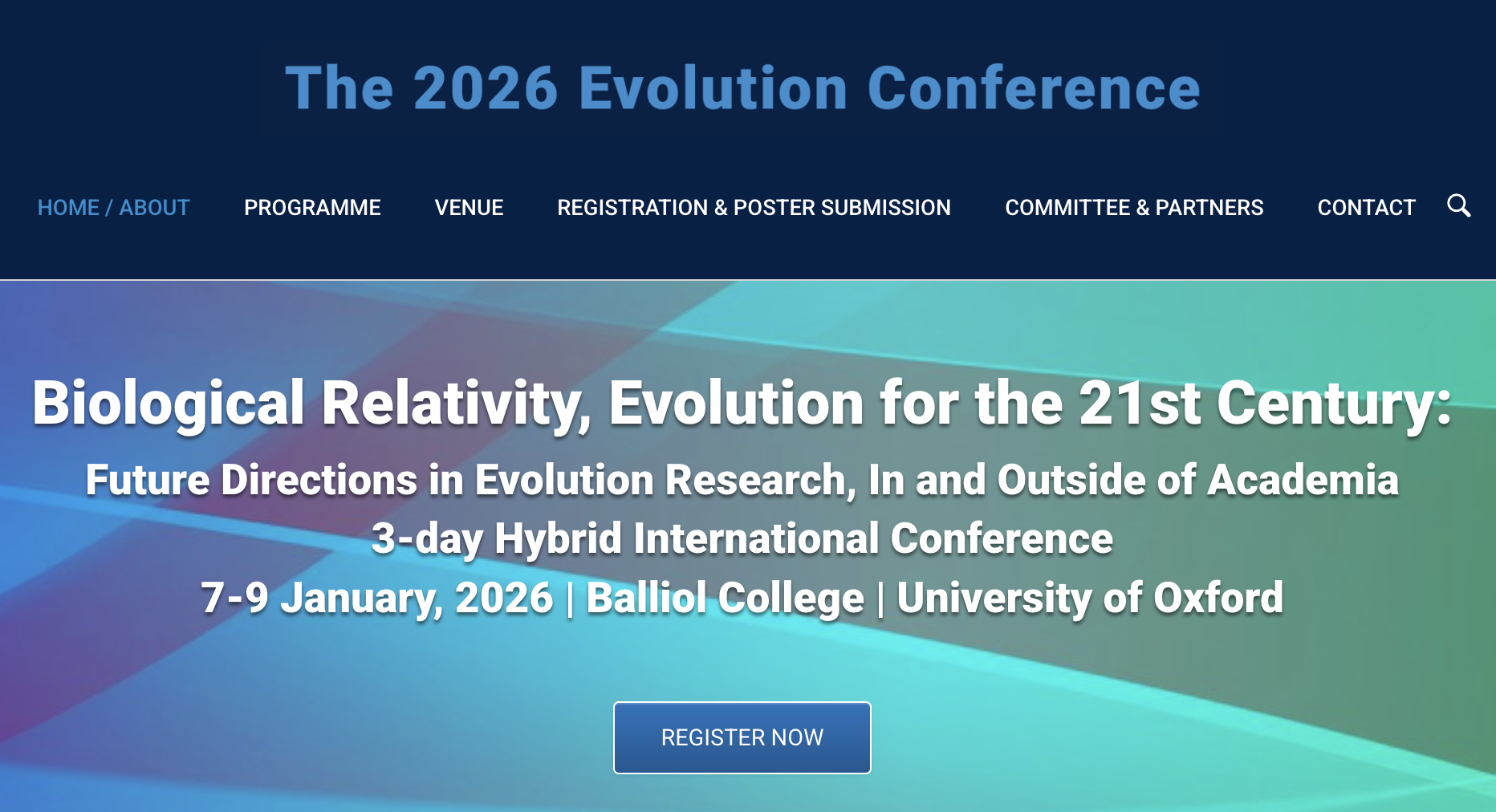View the Committee & Partners page
1496x812 pixels.
click(x=1134, y=208)
